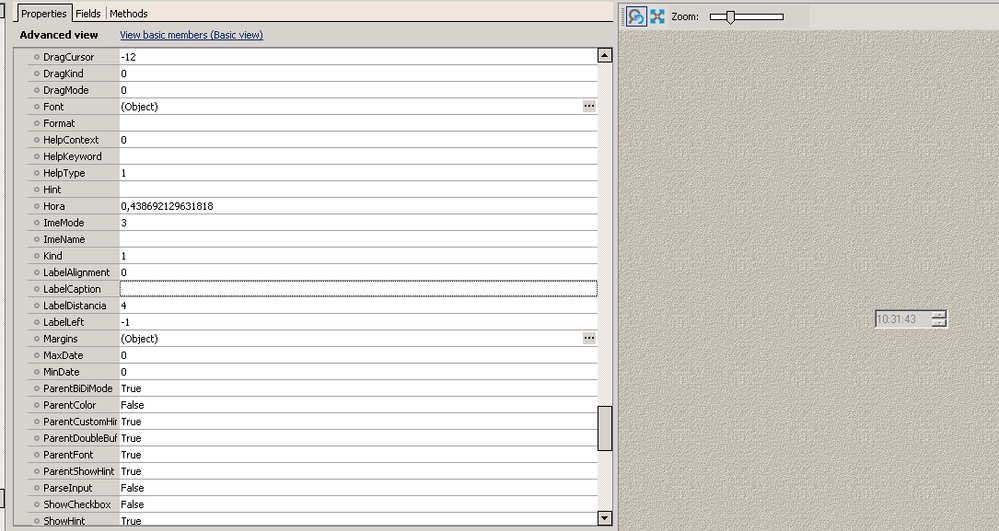
Task: Click the LabelLeft value -1
Action: click(x=125, y=322)
